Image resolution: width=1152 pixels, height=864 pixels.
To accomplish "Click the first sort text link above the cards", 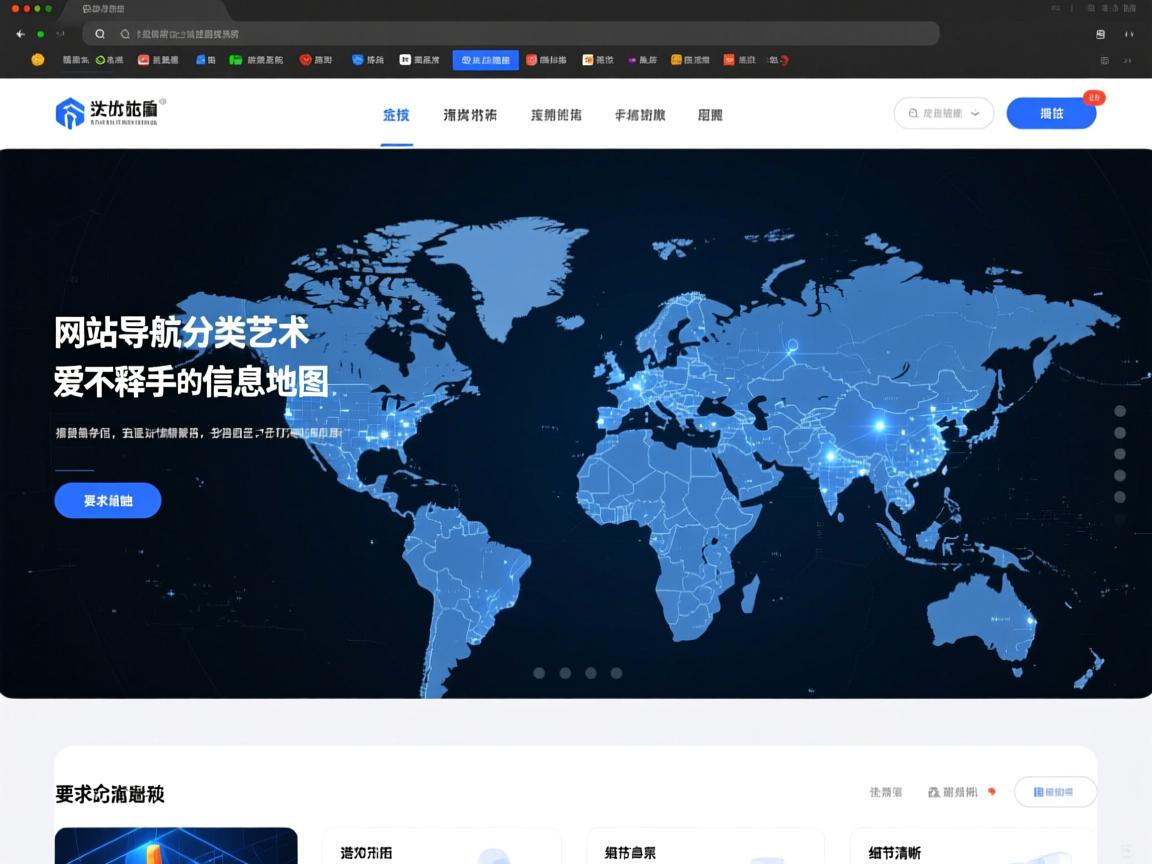I will 885,789.
